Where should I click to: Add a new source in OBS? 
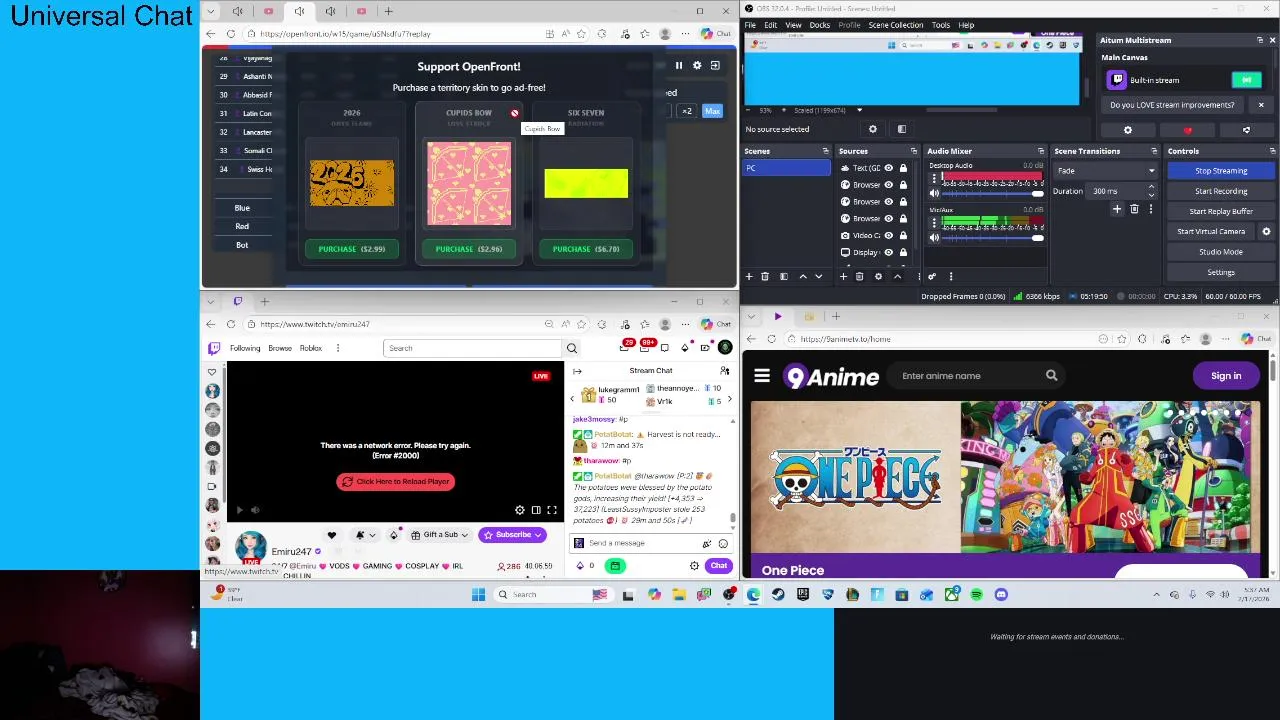[x=844, y=277]
